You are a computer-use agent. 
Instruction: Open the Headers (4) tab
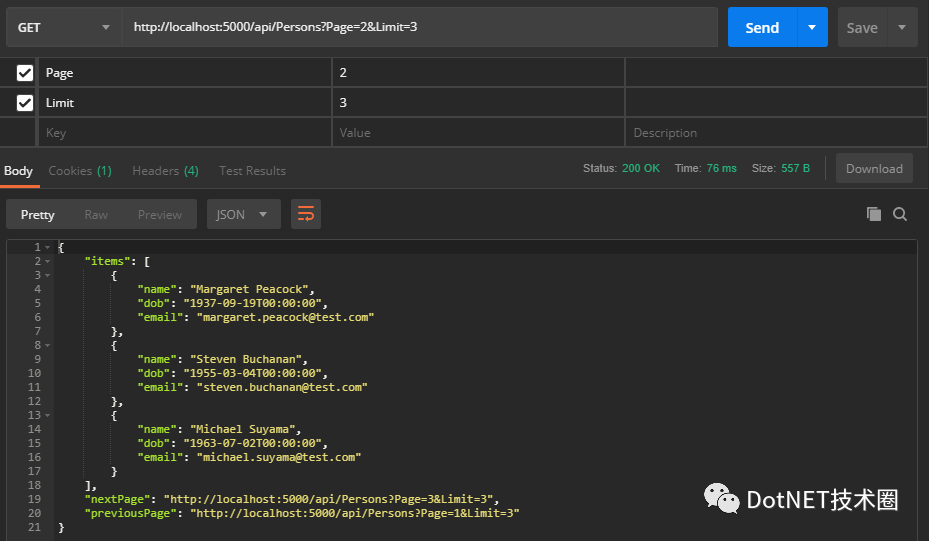165,171
